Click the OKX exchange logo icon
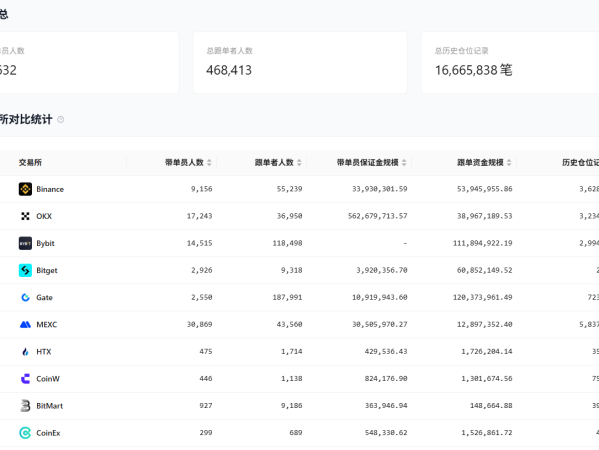This screenshot has width=599, height=450. pyautogui.click(x=25, y=216)
